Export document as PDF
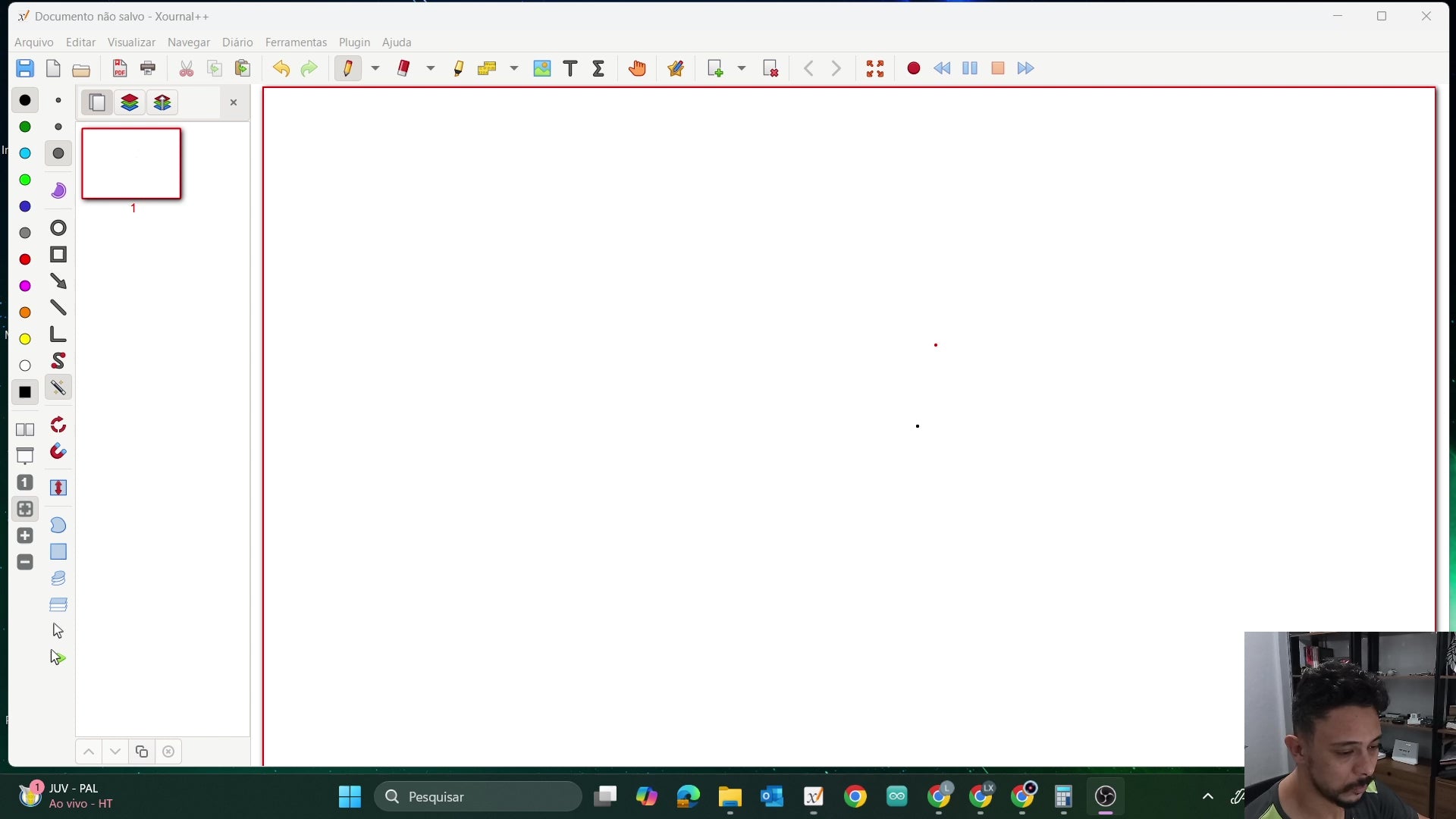Screen dimensions: 1456x819 pos(120,68)
